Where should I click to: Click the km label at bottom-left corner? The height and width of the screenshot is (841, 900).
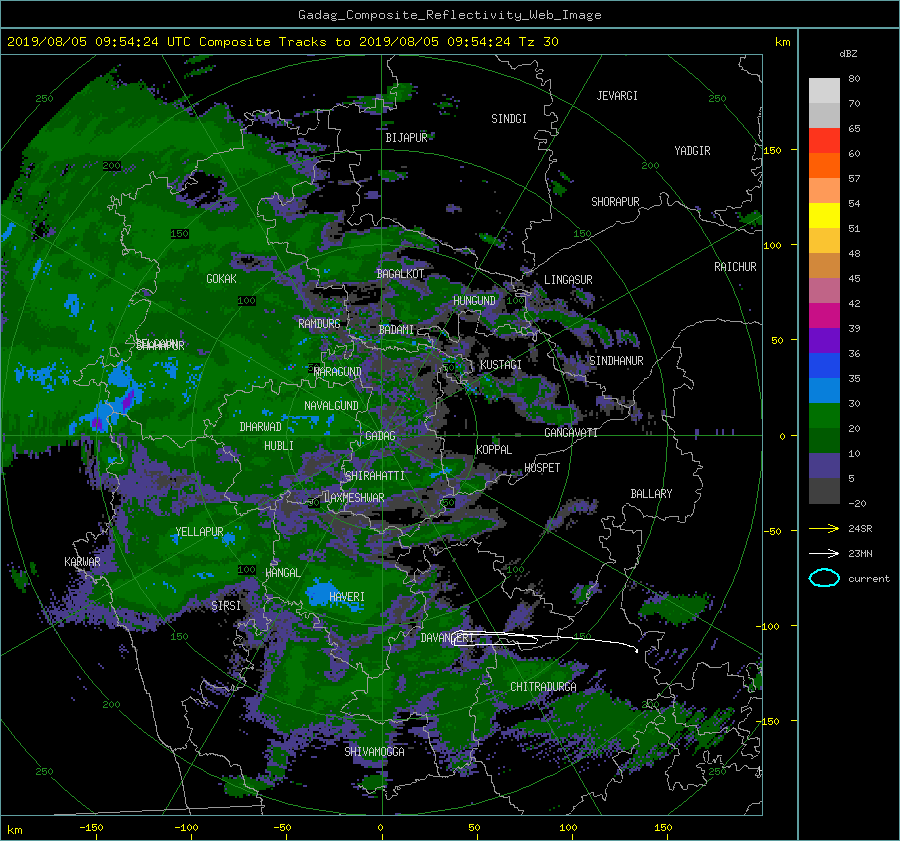click(15, 830)
